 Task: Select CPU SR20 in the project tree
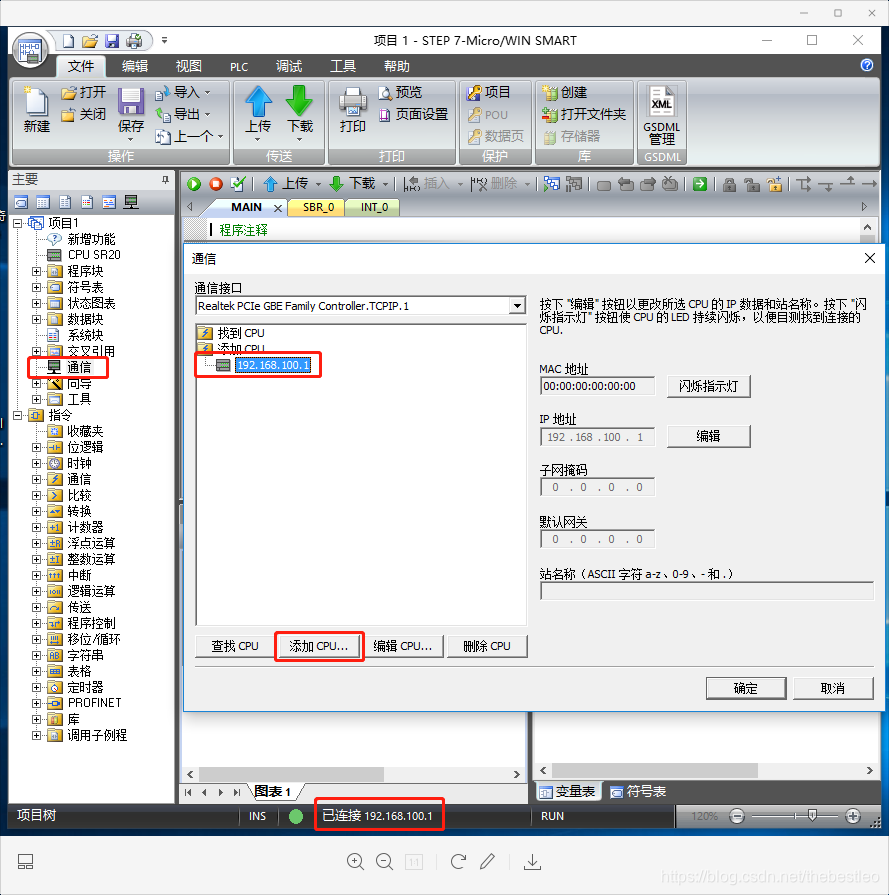point(94,255)
